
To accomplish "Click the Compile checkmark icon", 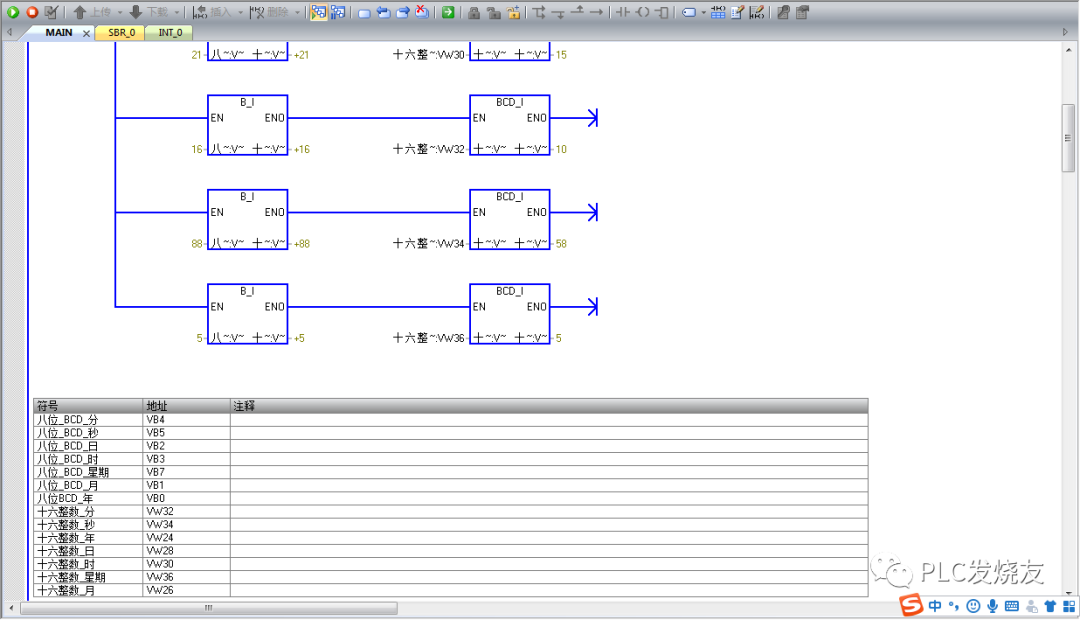I will pyautogui.click(x=51, y=12).
